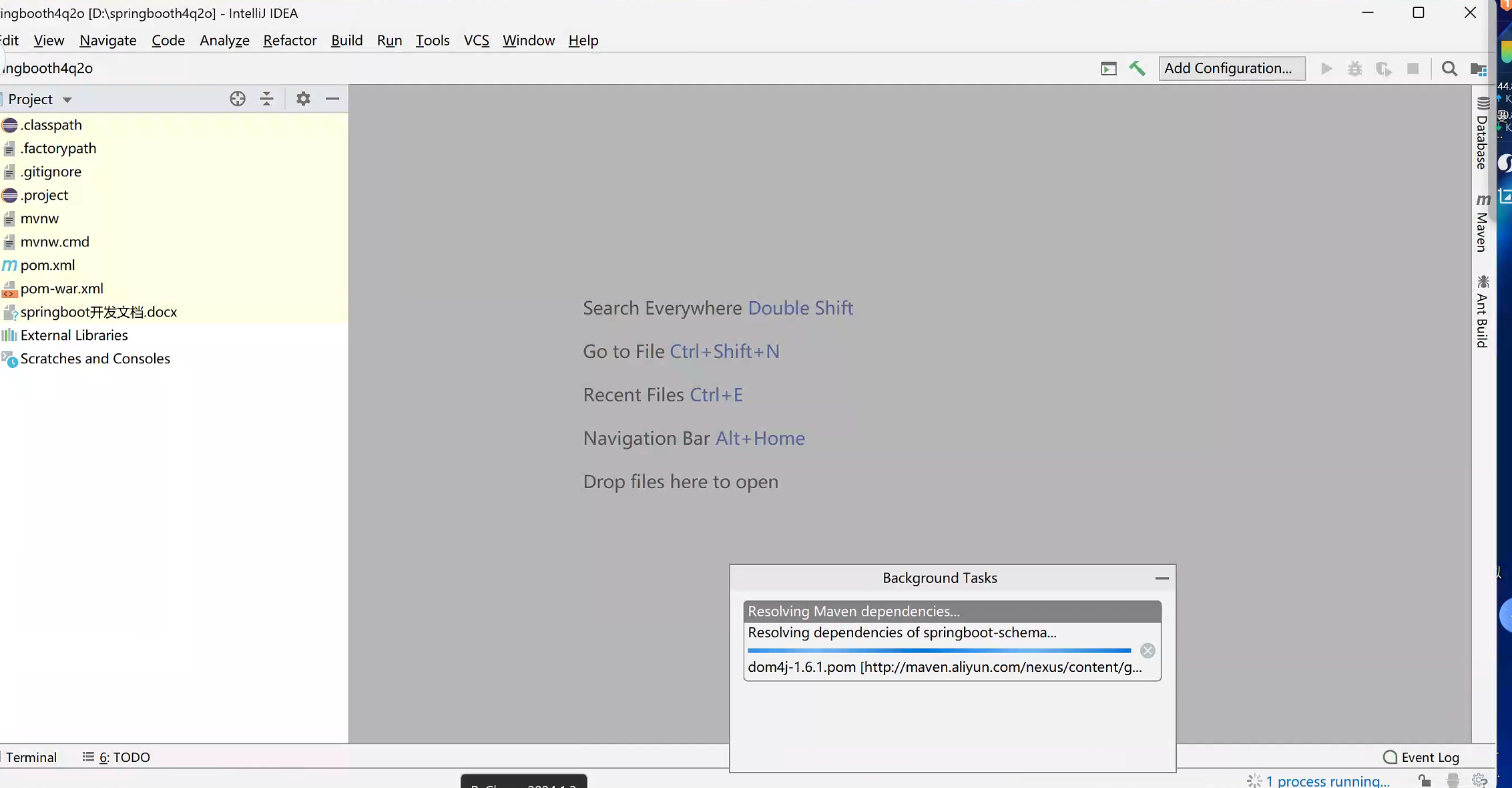This screenshot has height=788, width=1512.
Task: Open the Analyze menu
Action: coord(224,41)
